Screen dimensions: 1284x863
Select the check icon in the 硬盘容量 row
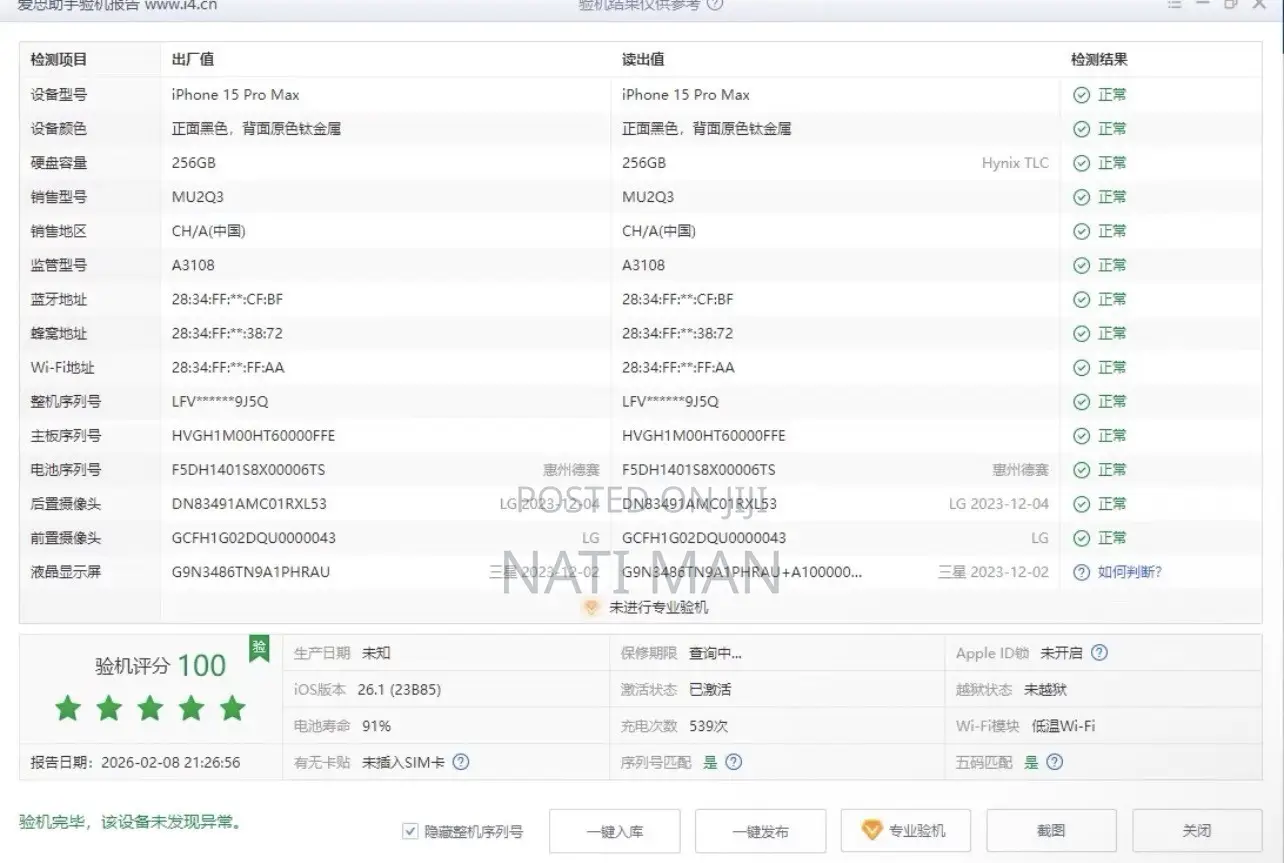pos(1081,163)
